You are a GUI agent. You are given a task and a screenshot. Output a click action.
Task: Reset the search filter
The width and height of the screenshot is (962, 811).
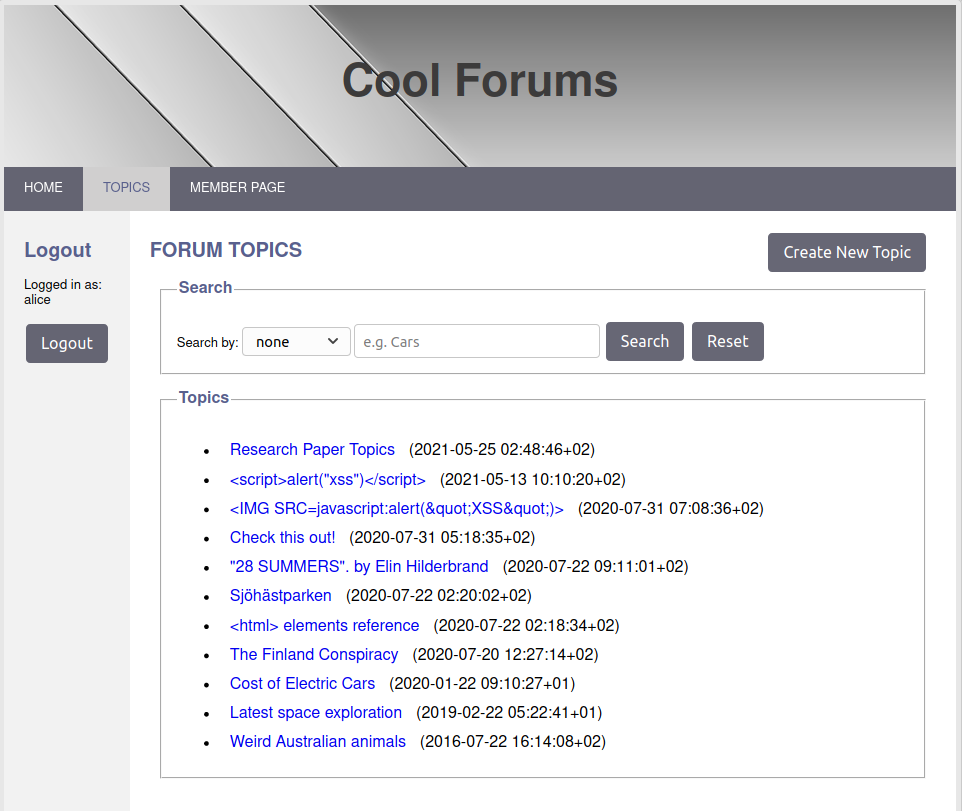pyautogui.click(x=727, y=342)
